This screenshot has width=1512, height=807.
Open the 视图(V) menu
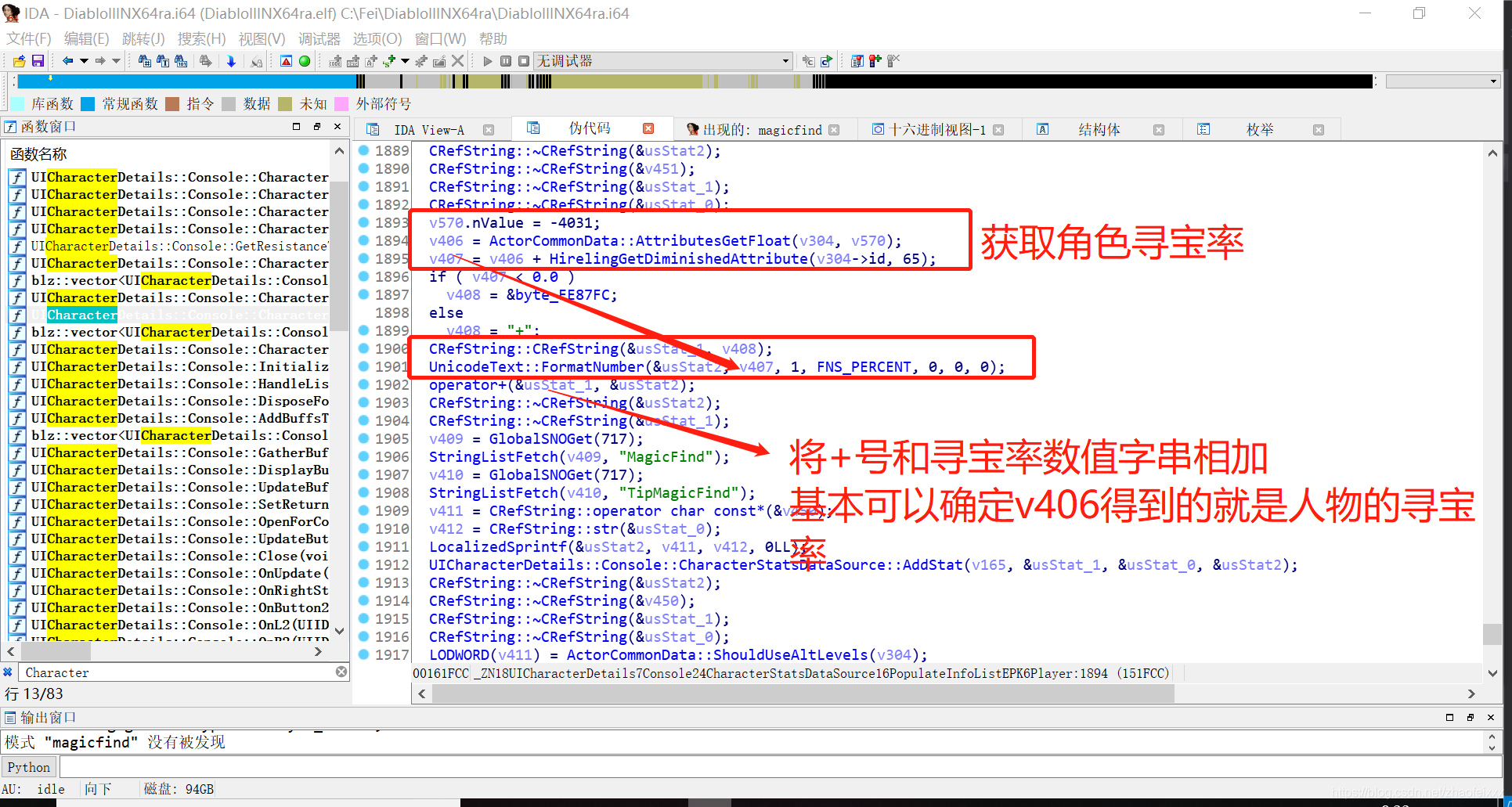point(262,38)
